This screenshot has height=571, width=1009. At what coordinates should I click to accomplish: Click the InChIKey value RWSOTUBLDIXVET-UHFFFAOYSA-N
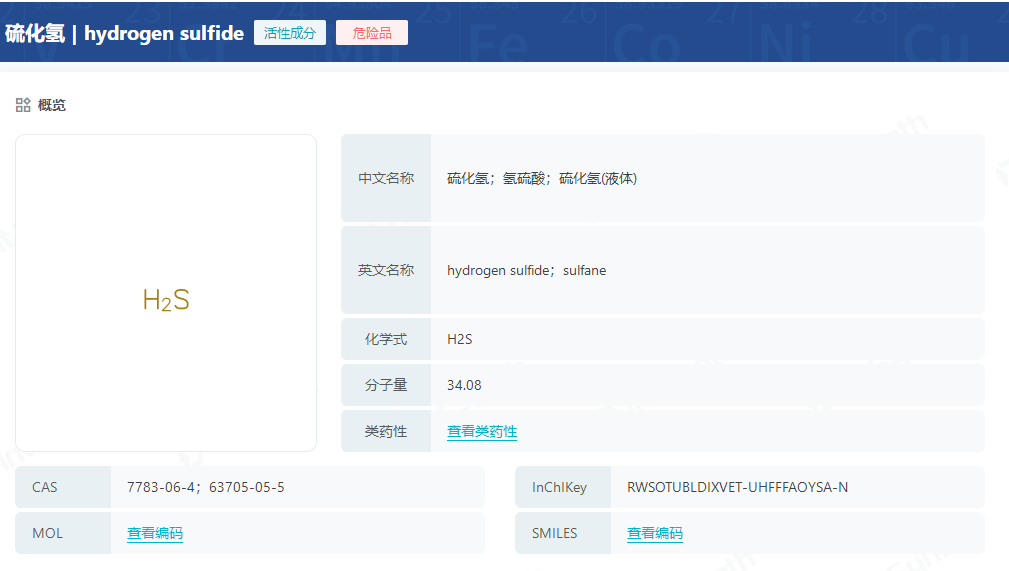click(737, 487)
